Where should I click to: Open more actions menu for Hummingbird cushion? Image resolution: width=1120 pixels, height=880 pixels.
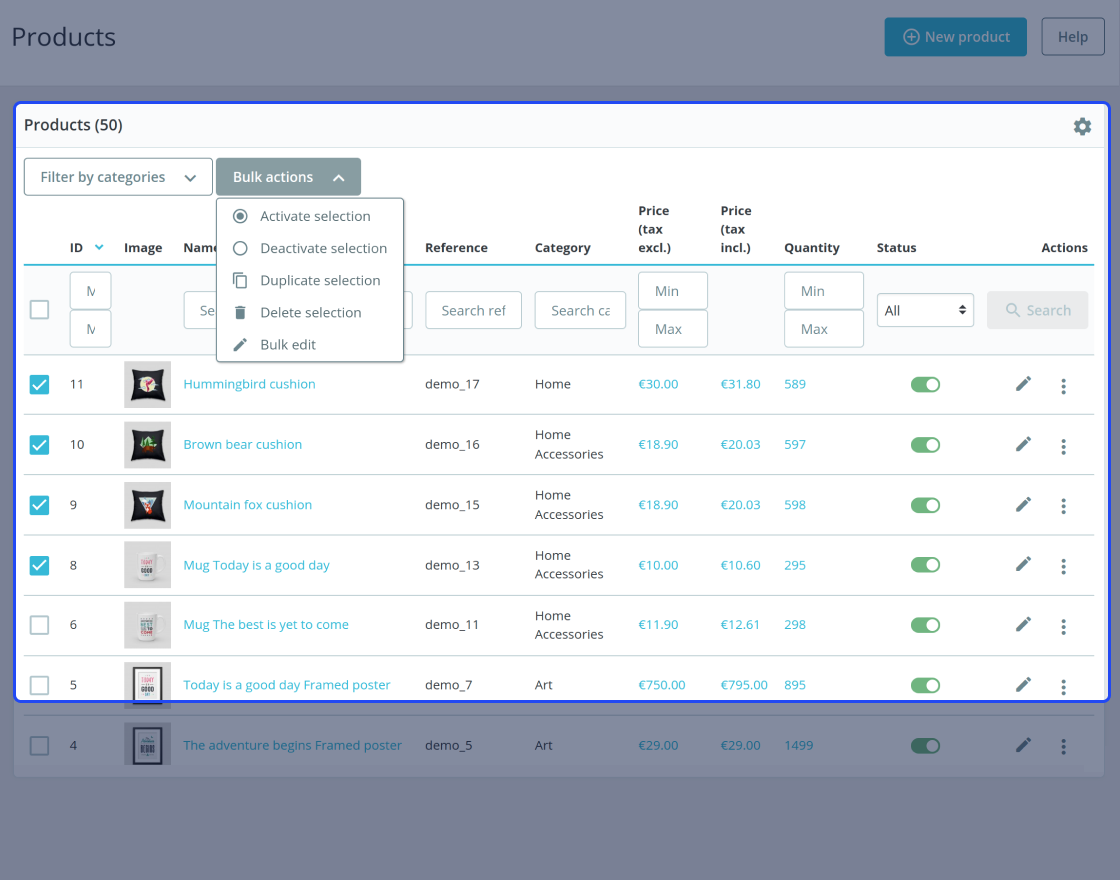coord(1064,386)
